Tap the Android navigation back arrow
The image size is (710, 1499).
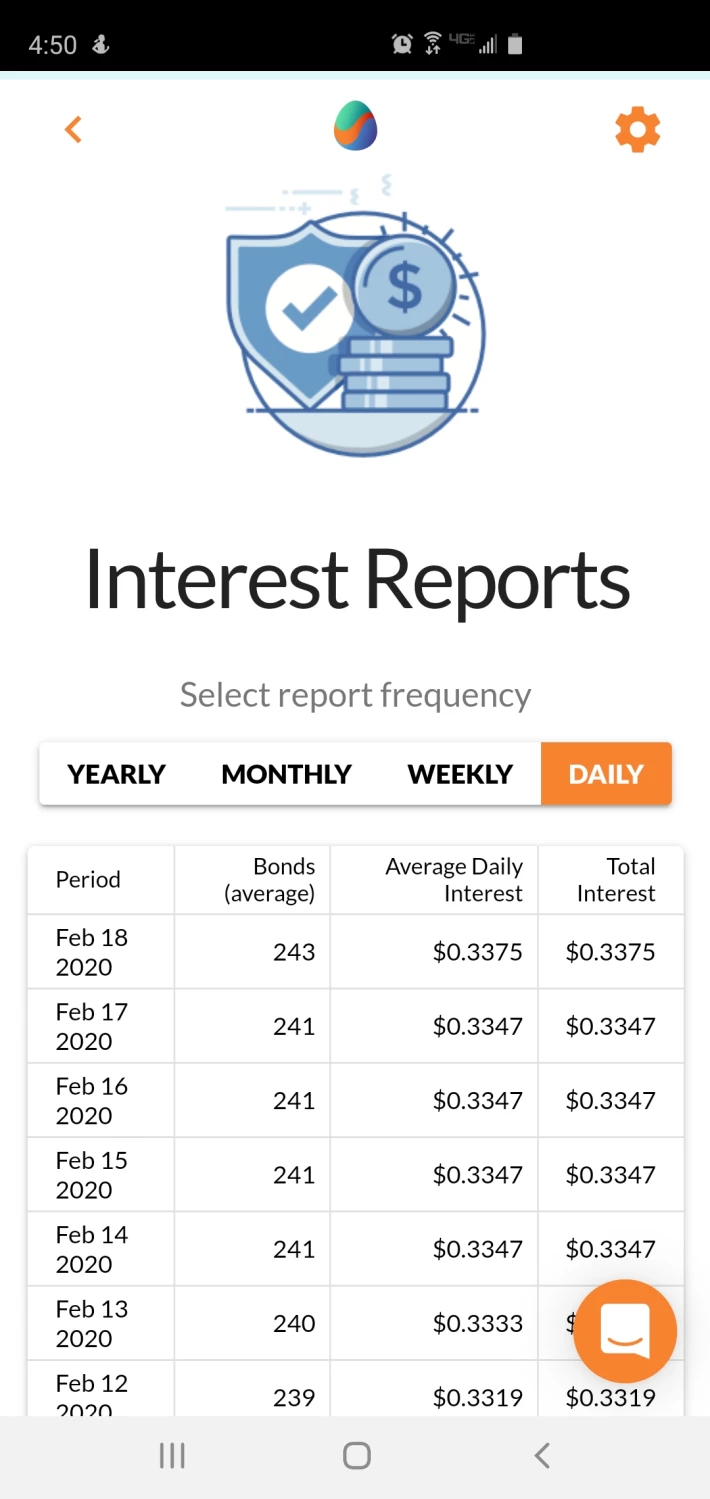[x=541, y=1456]
